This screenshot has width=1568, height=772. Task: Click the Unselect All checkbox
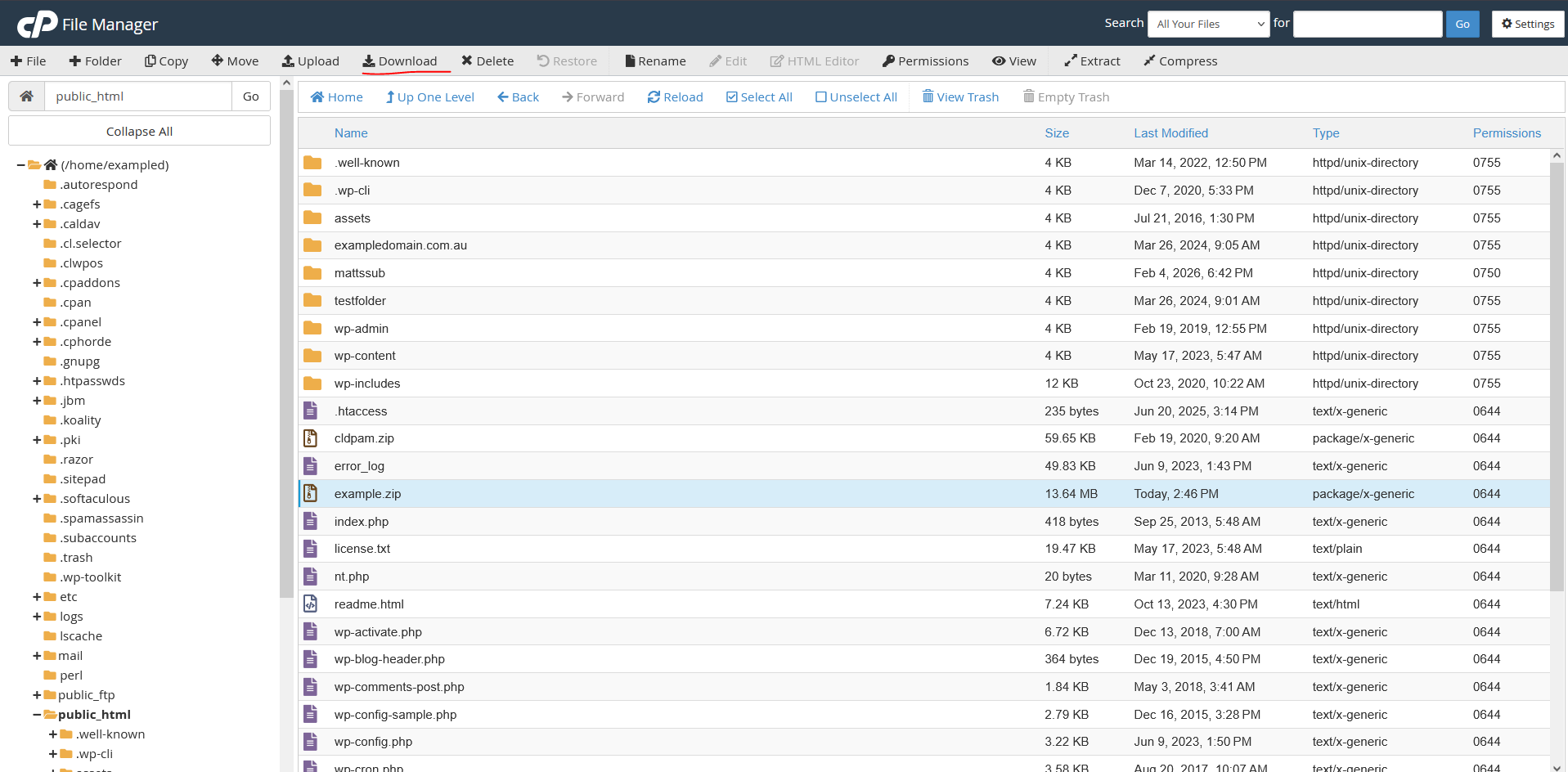(x=820, y=97)
